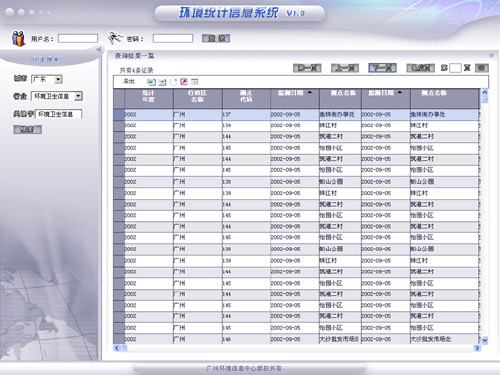Click the page number input box
Image resolution: width=500 pixels, height=375 pixels.
pyautogui.click(x=455, y=68)
